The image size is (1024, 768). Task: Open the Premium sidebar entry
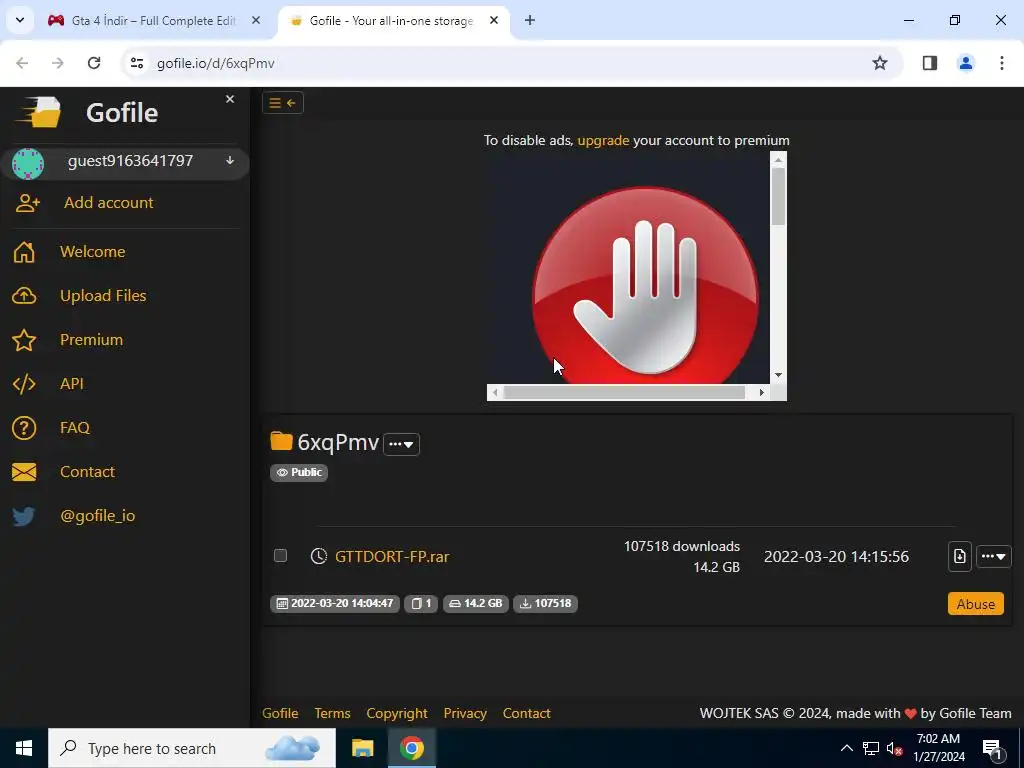(x=91, y=340)
